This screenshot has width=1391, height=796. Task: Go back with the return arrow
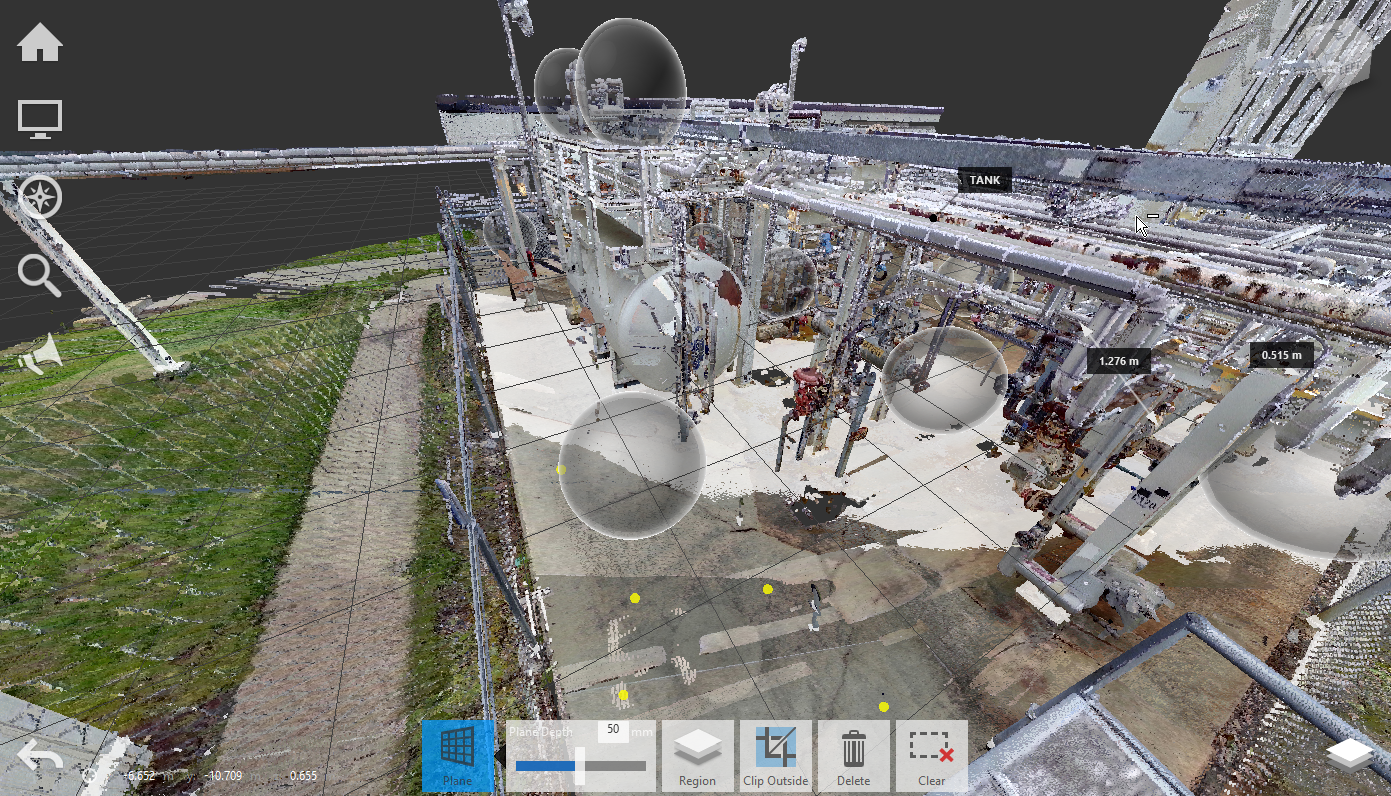[x=40, y=757]
